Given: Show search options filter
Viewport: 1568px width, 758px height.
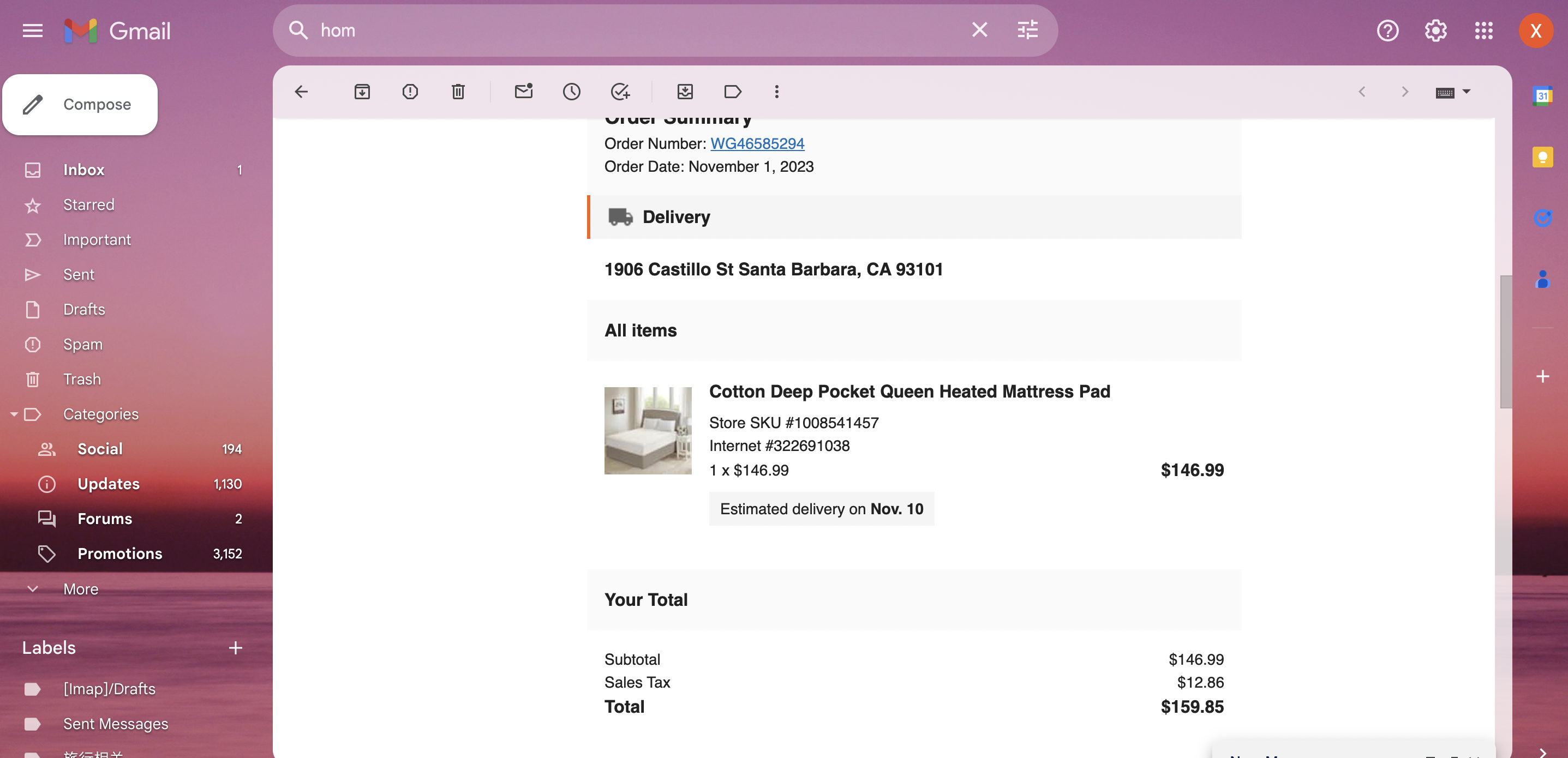Looking at the screenshot, I should pyautogui.click(x=1027, y=30).
